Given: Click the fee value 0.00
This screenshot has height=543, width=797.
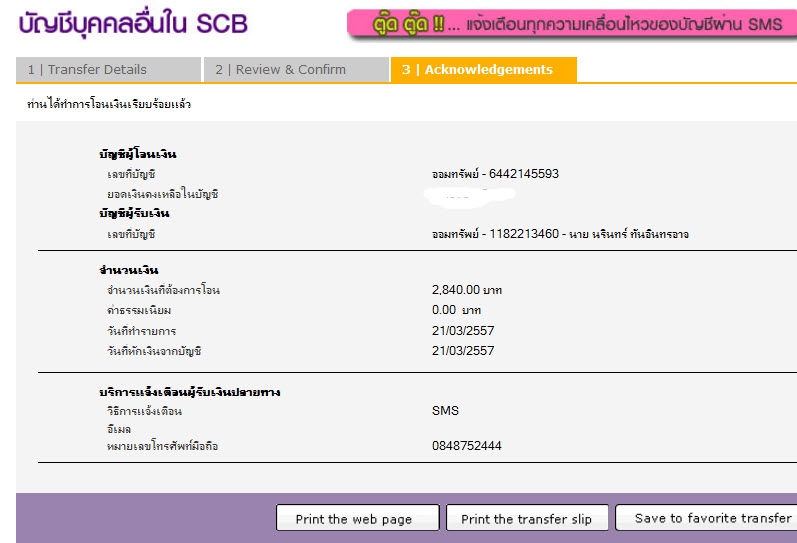Looking at the screenshot, I should [444, 310].
